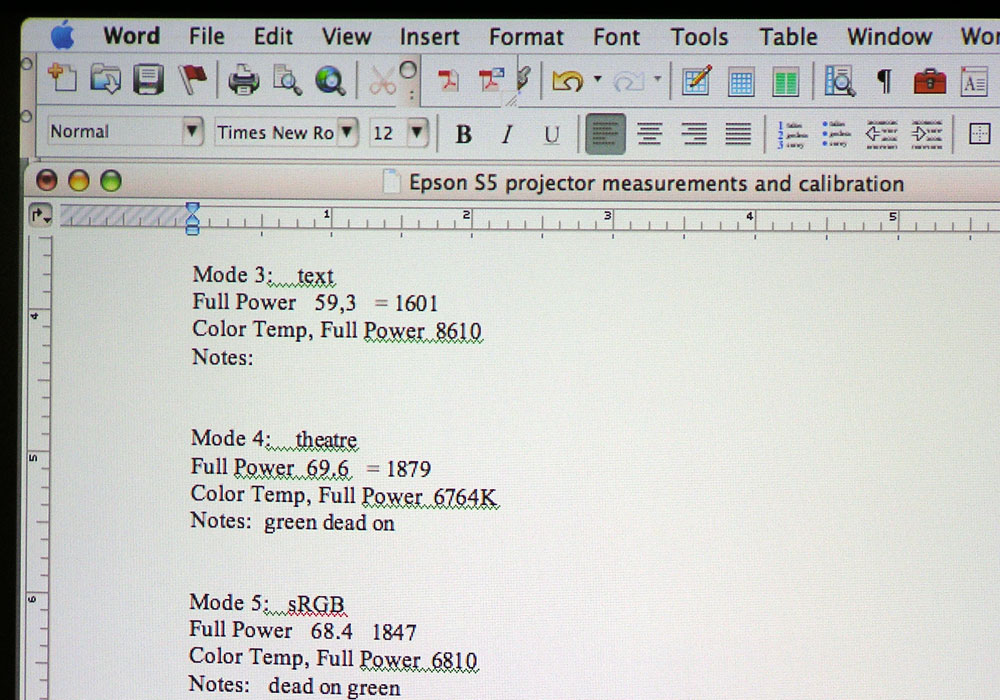The height and width of the screenshot is (700, 1000).
Task: Click the Save floppy disk icon
Action: [x=149, y=80]
